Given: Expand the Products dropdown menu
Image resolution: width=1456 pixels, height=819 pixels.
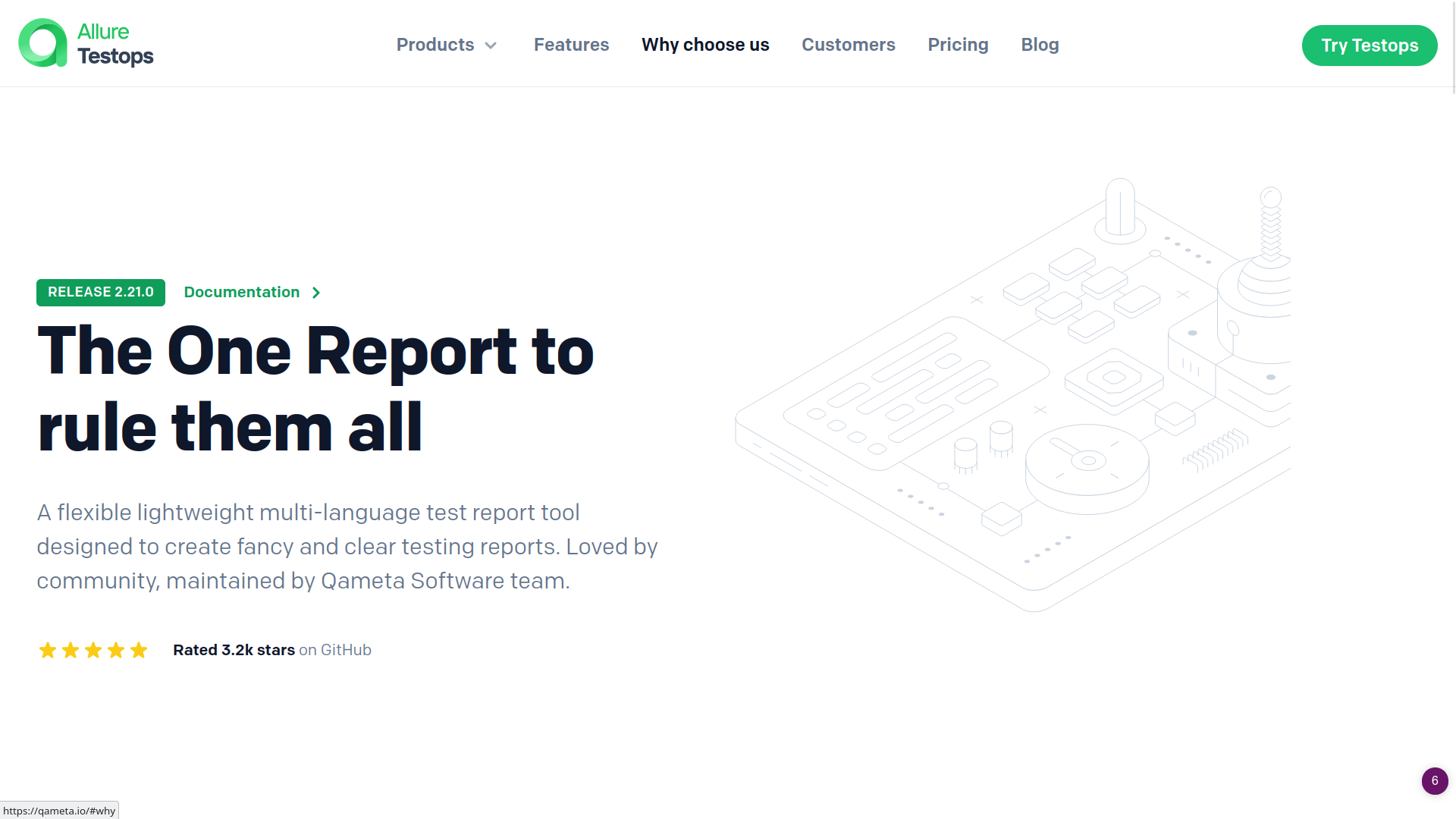Looking at the screenshot, I should (x=445, y=44).
